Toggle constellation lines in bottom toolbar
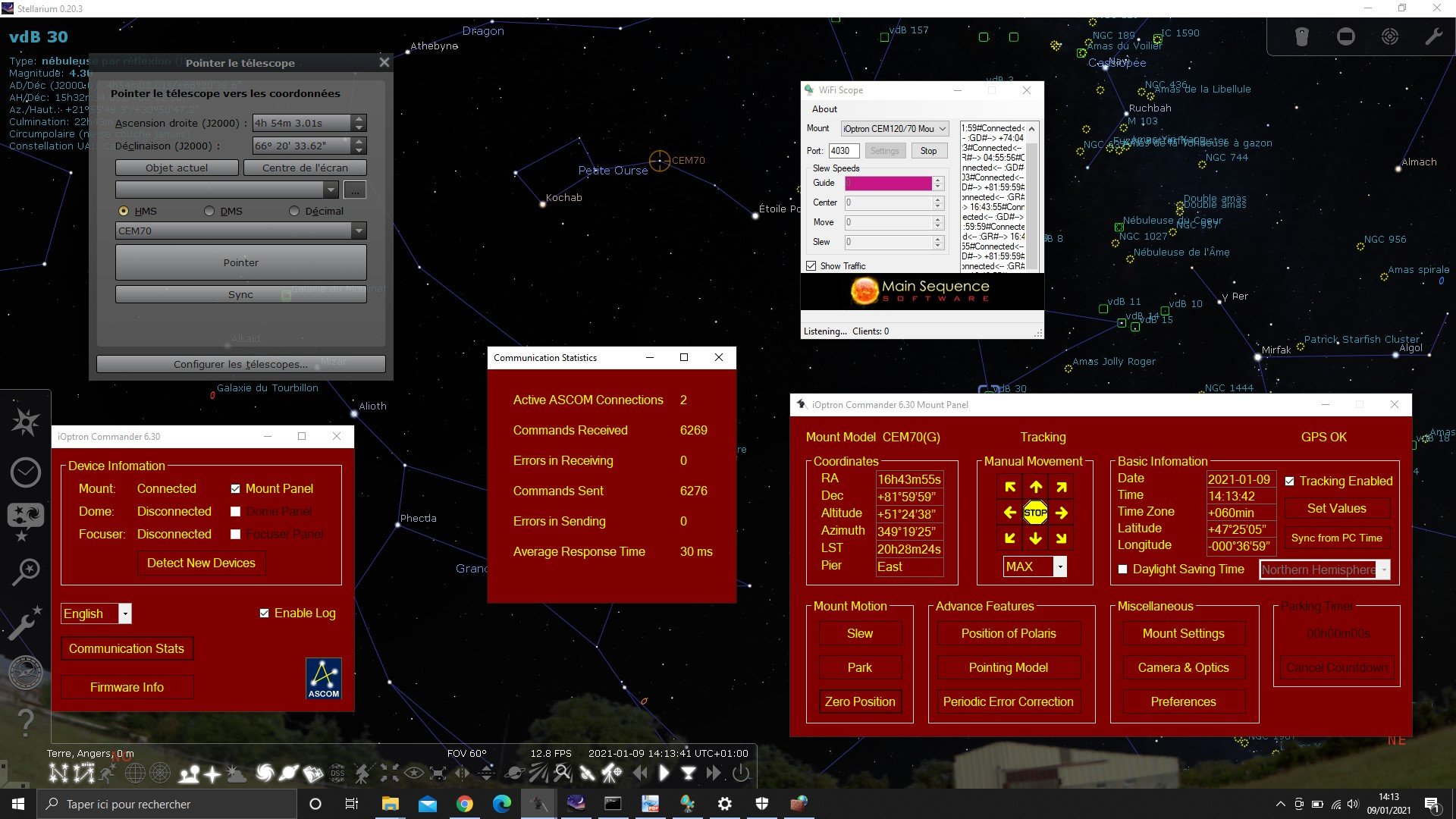The height and width of the screenshot is (819, 1456). click(58, 773)
